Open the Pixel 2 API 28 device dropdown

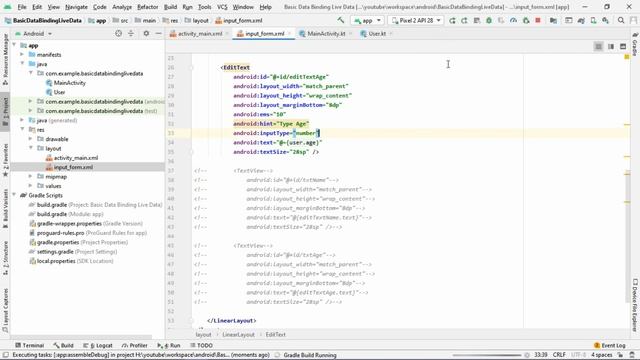click(x=416, y=20)
